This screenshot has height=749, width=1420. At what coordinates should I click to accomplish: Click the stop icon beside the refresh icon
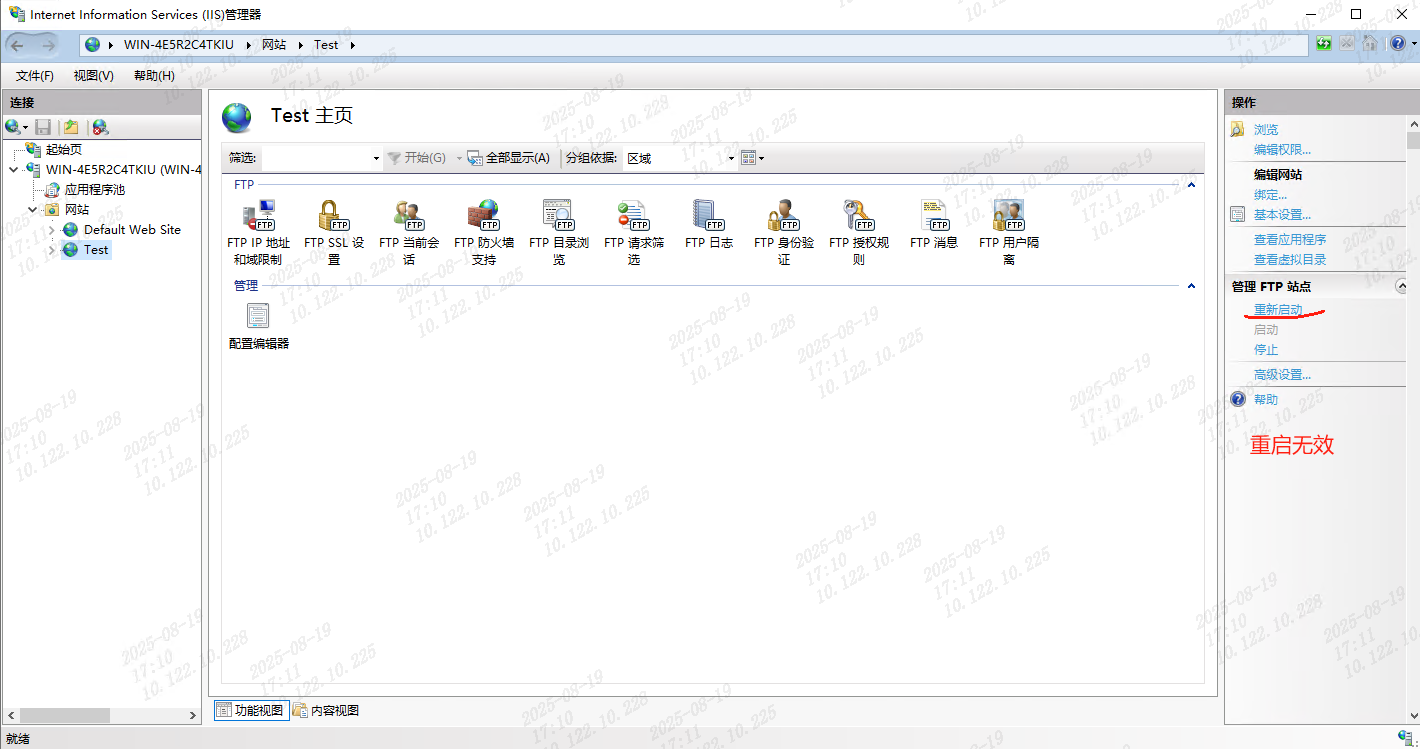pyautogui.click(x=1347, y=44)
